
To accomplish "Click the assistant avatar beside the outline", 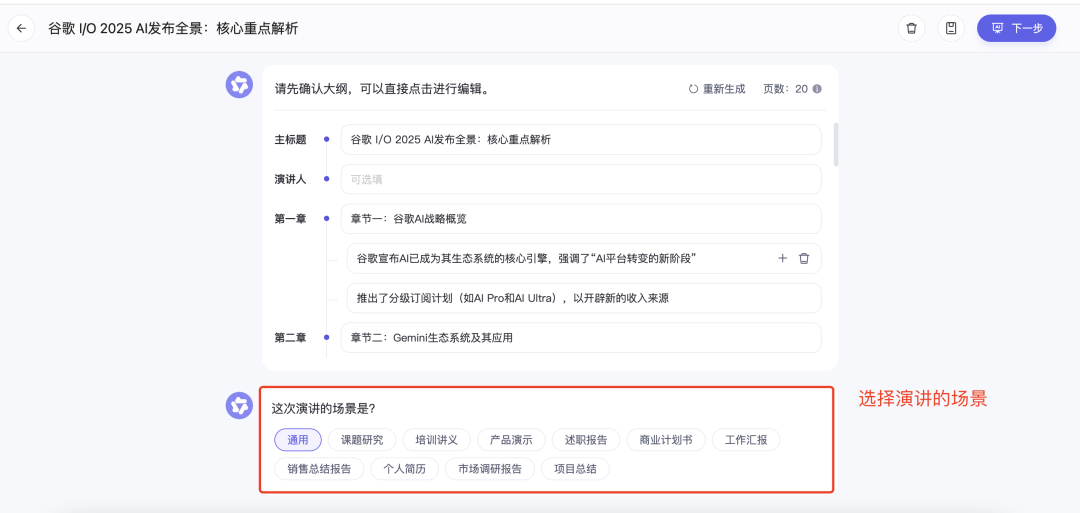I will click(x=239, y=85).
